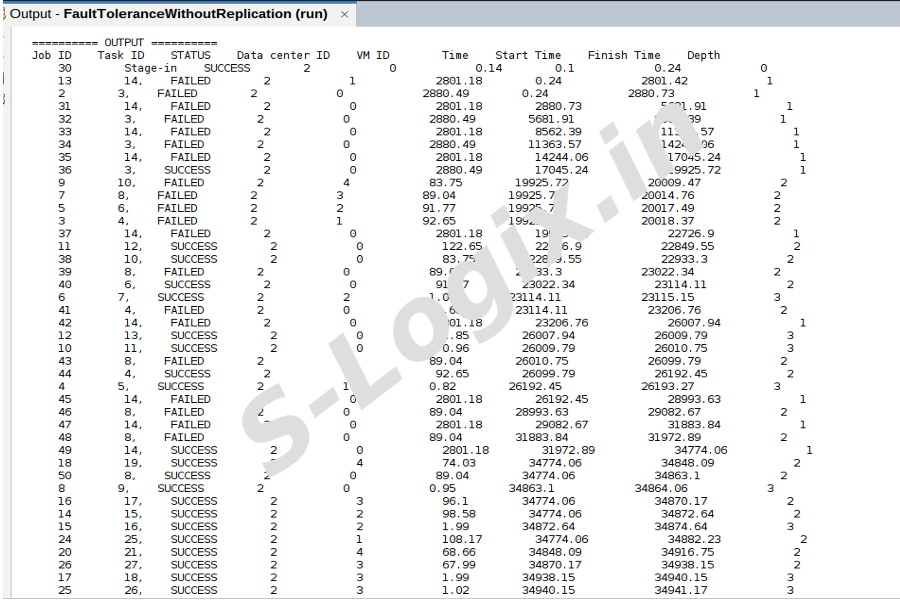Click SUCCESS status in job 36 row
This screenshot has width=900, height=600.
click(x=187, y=170)
